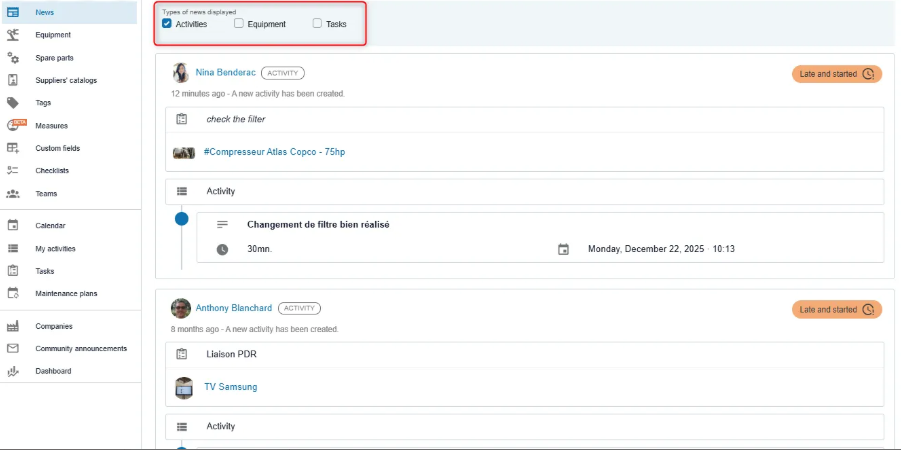Screen dimensions: 901x450
Task: Open the Teams people icon
Action: click(13, 193)
